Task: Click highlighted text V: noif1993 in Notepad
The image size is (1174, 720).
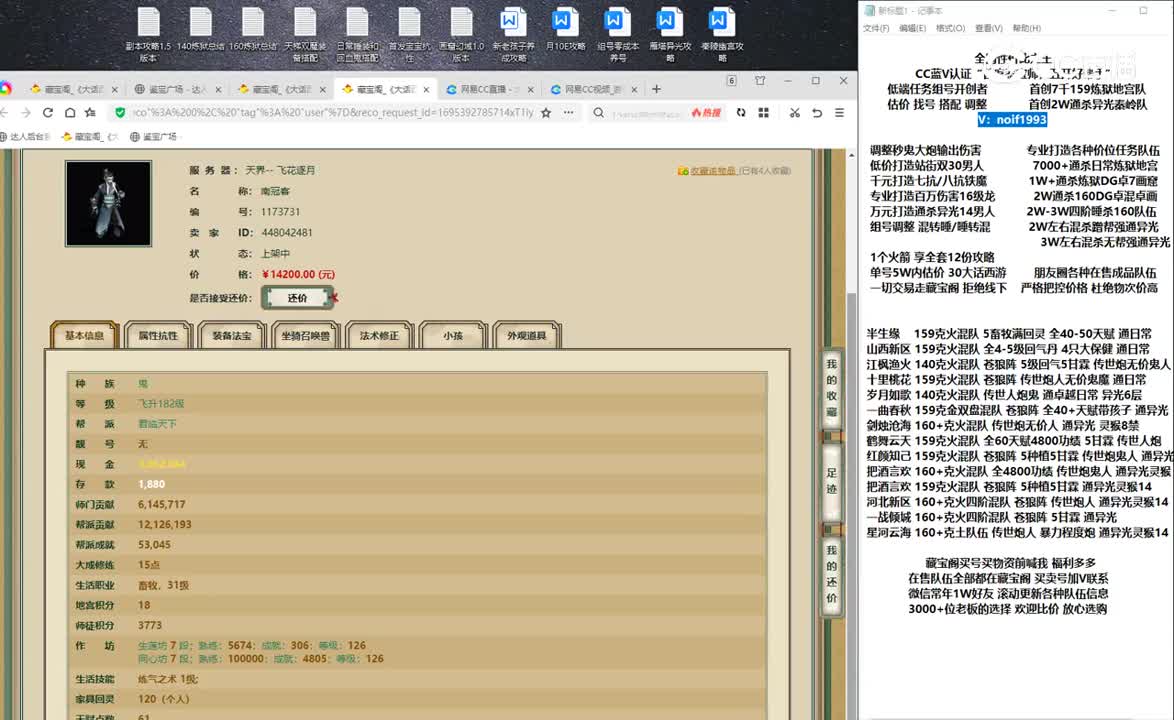Action: pyautogui.click(x=1012, y=120)
